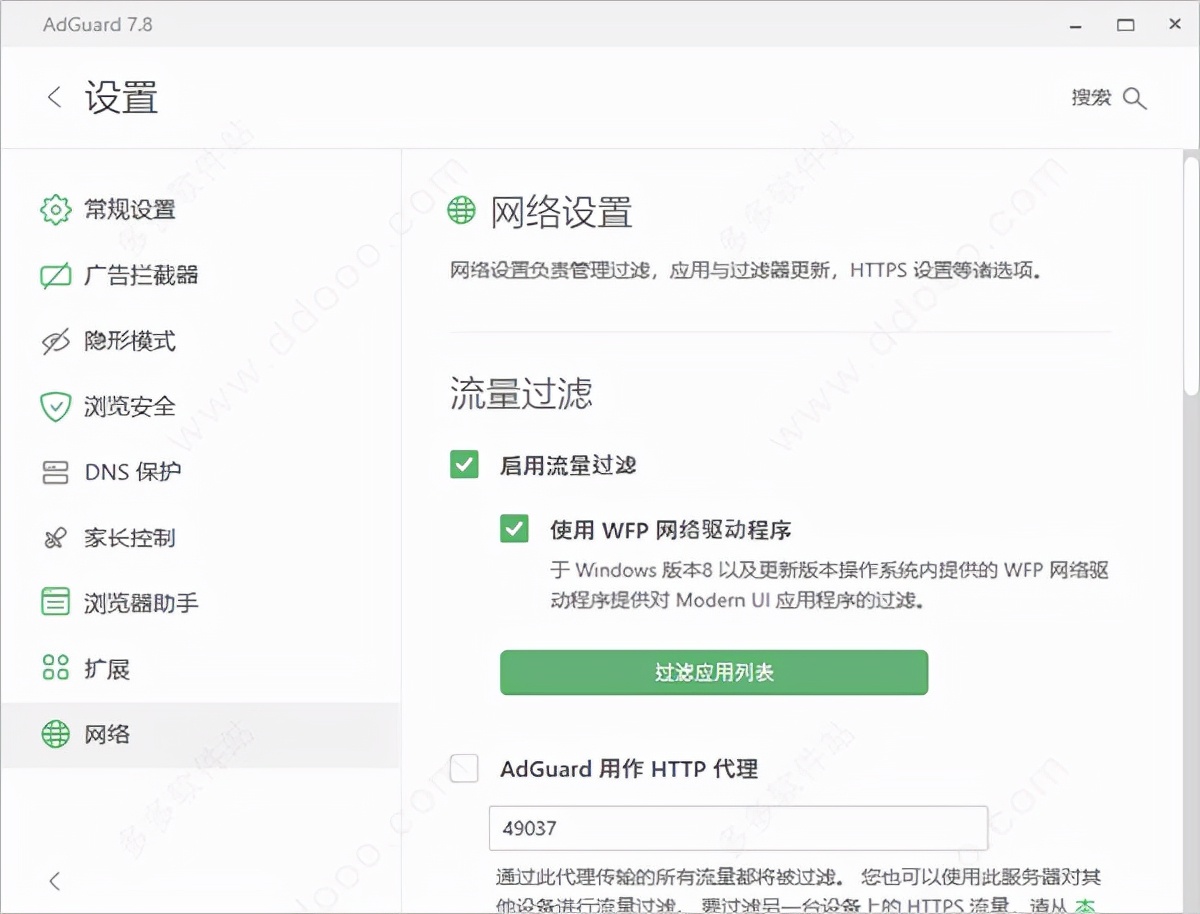Click the 网络设置 heading text
The width and height of the screenshot is (1200, 914).
tap(561, 212)
